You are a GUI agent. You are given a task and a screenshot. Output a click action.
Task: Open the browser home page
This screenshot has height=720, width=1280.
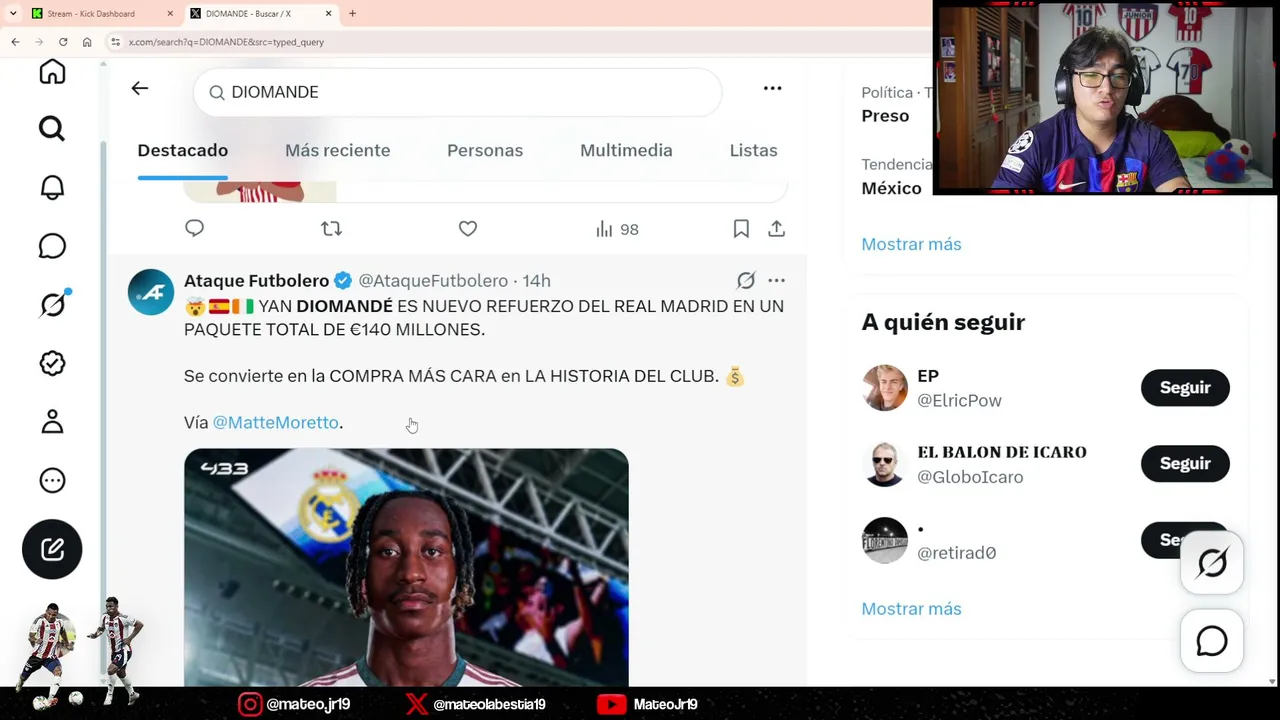tap(87, 42)
